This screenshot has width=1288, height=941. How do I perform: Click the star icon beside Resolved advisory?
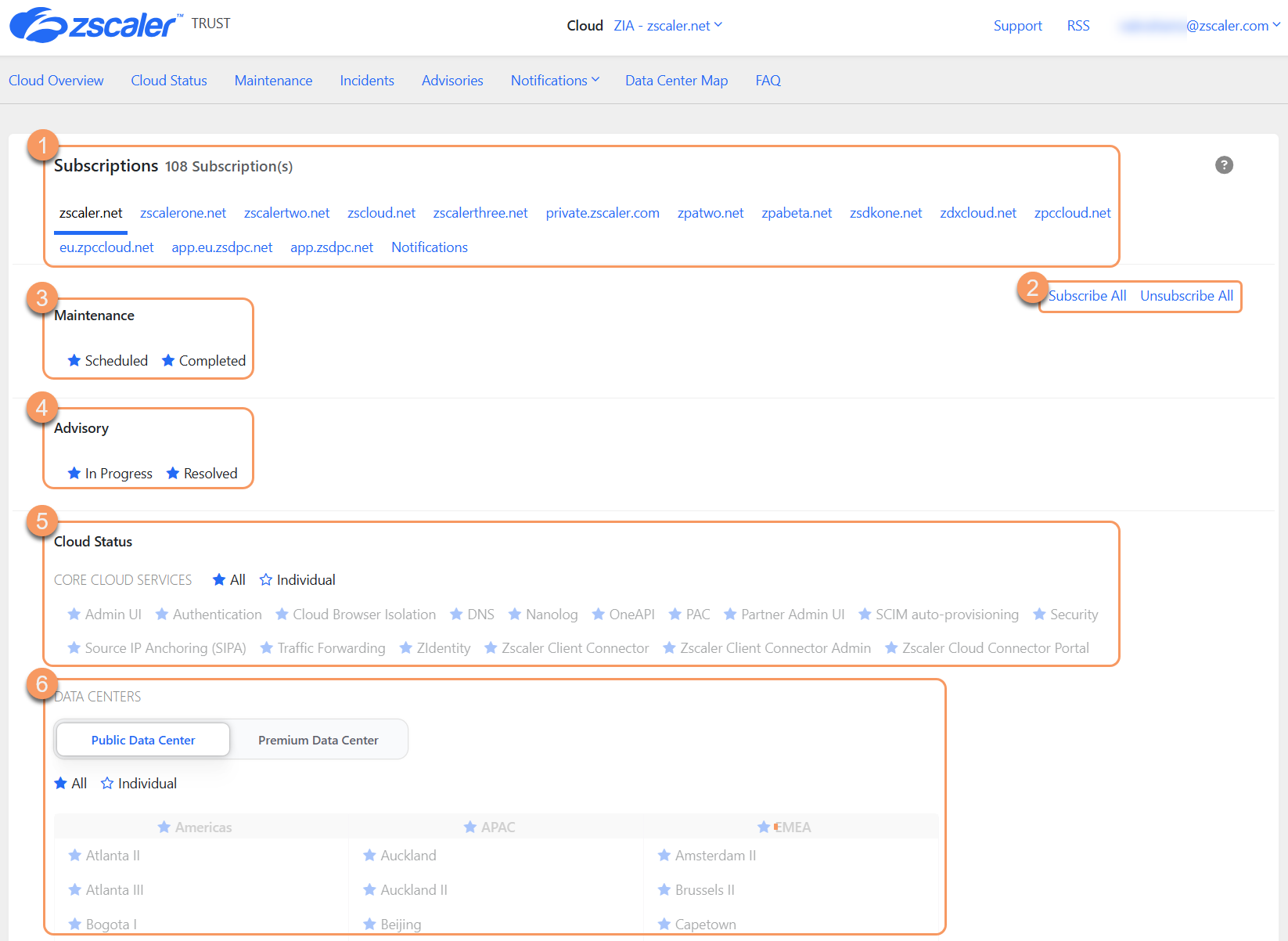[173, 474]
